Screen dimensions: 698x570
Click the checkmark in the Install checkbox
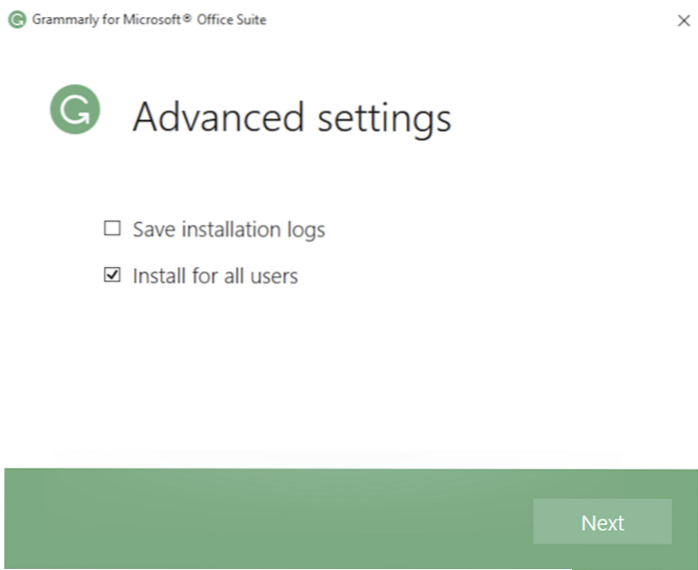pos(112,275)
